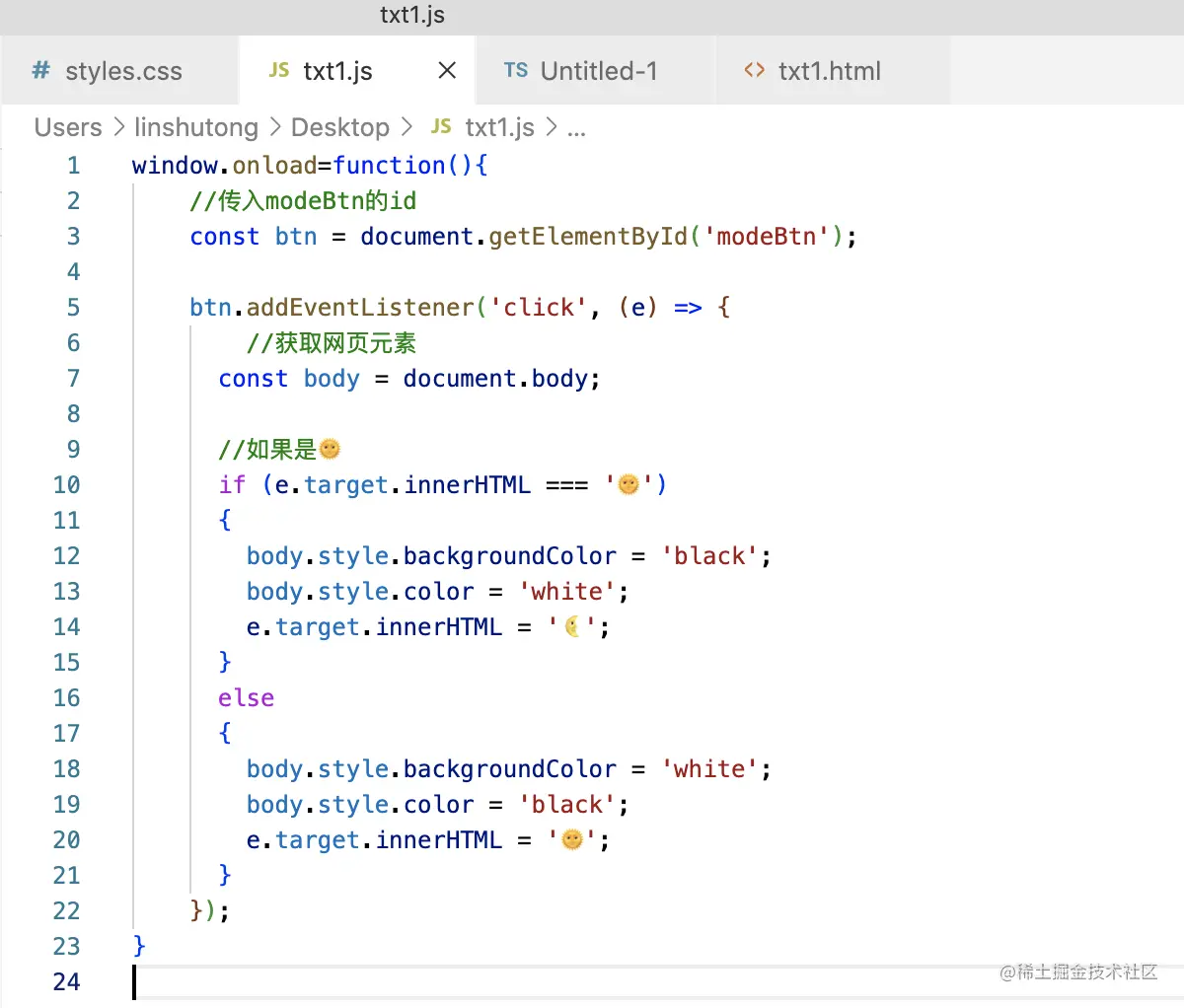Click line number 12 in the gutter
This screenshot has height=1008, width=1184.
[x=66, y=555]
